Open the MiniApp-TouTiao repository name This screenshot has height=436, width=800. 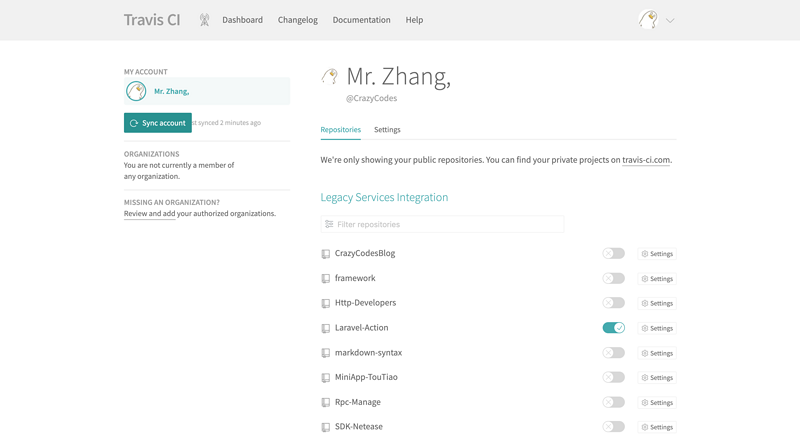tap(366, 377)
